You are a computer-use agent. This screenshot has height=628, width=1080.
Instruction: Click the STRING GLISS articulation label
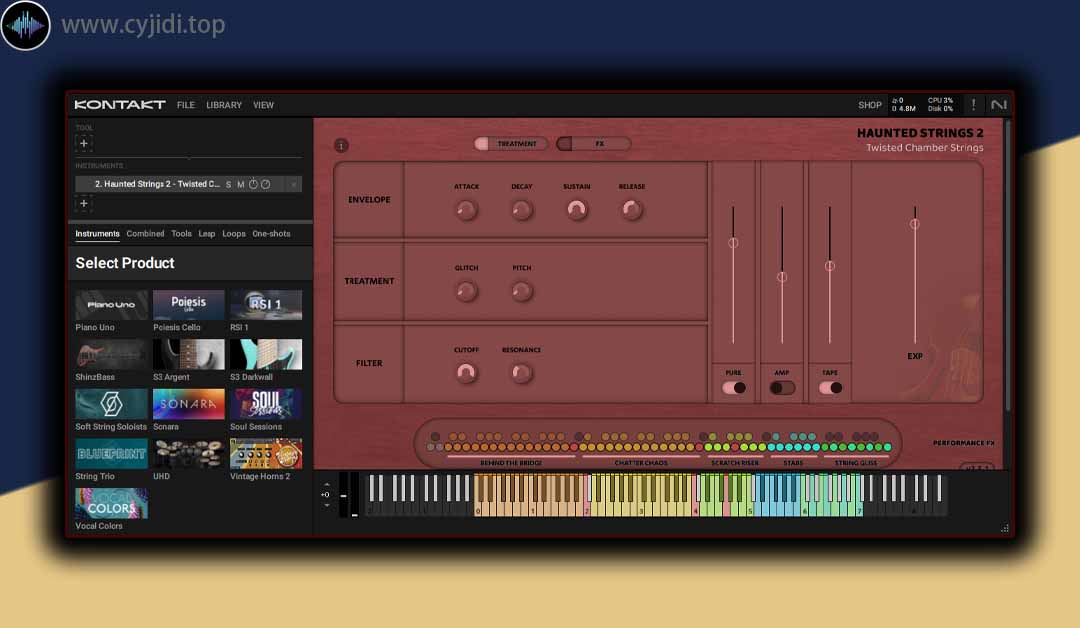[x=855, y=463]
